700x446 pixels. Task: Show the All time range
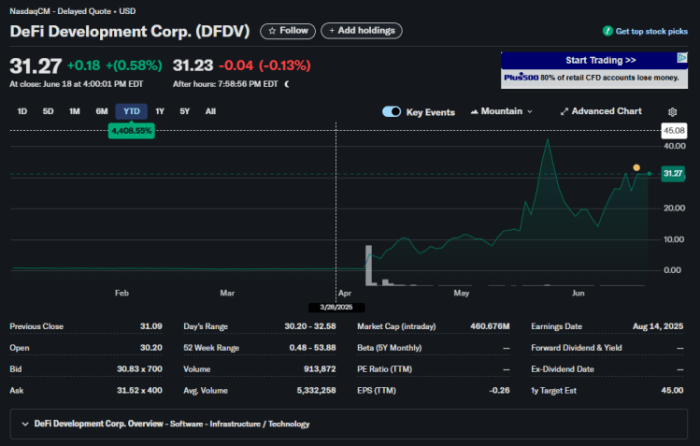point(210,111)
